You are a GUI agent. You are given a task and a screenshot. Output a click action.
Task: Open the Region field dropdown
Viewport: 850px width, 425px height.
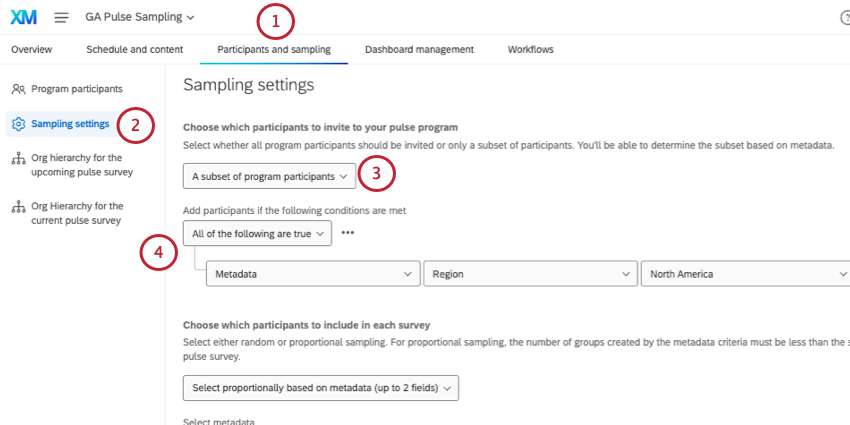[x=530, y=273]
